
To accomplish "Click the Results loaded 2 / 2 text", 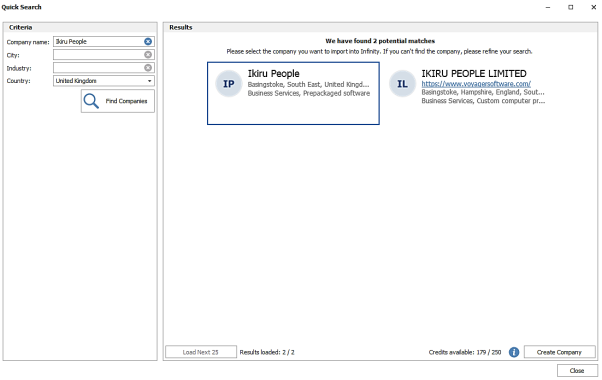I will click(267, 352).
